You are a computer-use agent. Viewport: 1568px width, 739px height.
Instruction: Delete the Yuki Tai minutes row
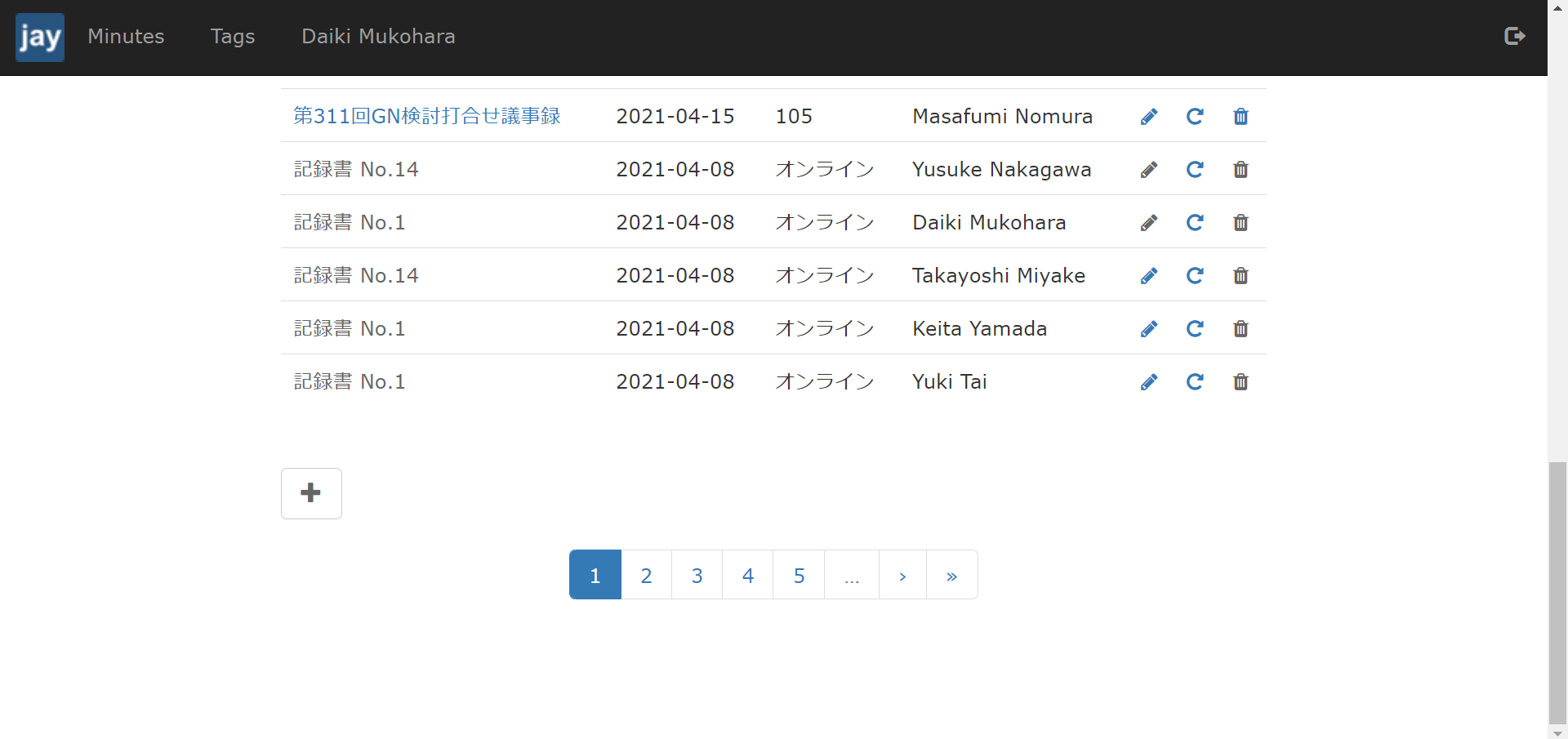[1240, 382]
